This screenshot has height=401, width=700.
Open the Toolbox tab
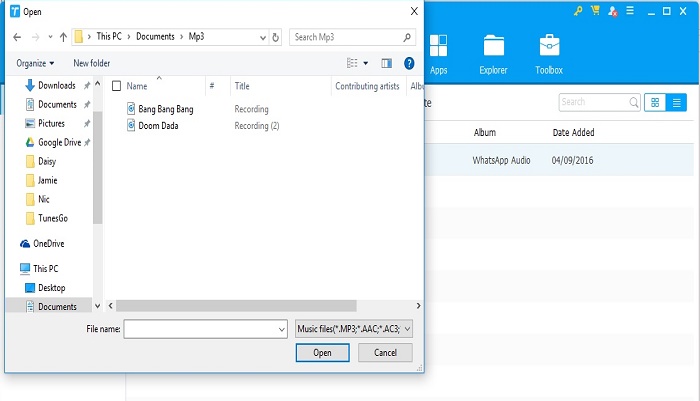tap(549, 53)
